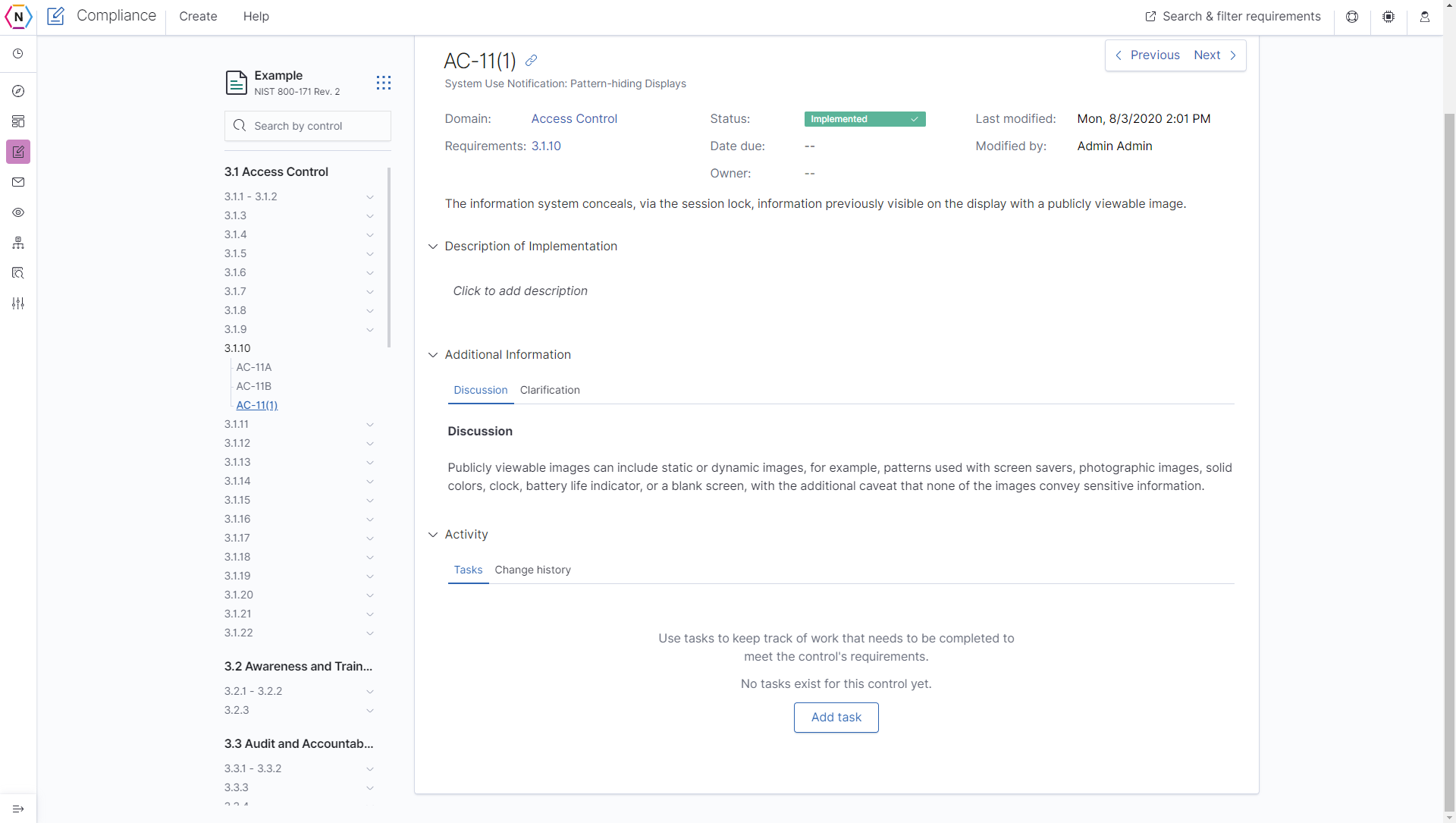1456x823 pixels.
Task: Click the chip icon in header
Action: 1389,17
